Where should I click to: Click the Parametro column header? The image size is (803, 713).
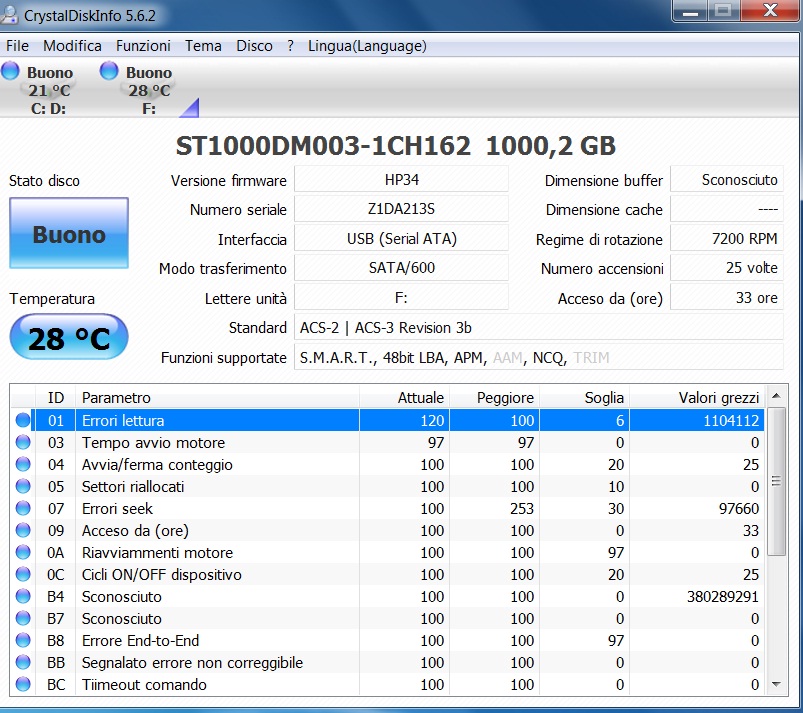[217, 397]
